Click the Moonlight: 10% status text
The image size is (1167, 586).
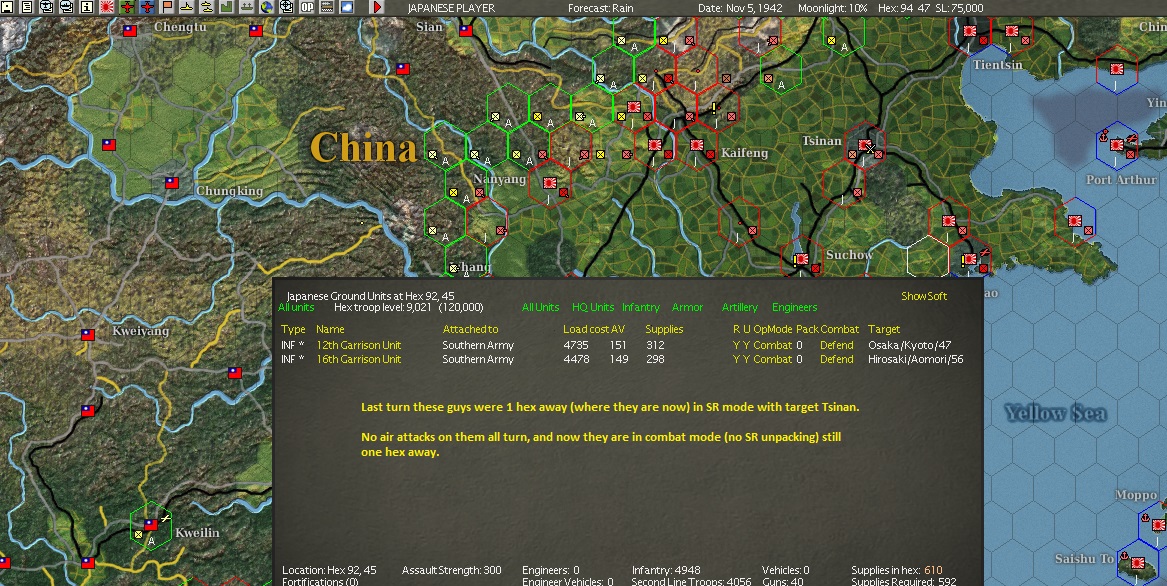(832, 7)
